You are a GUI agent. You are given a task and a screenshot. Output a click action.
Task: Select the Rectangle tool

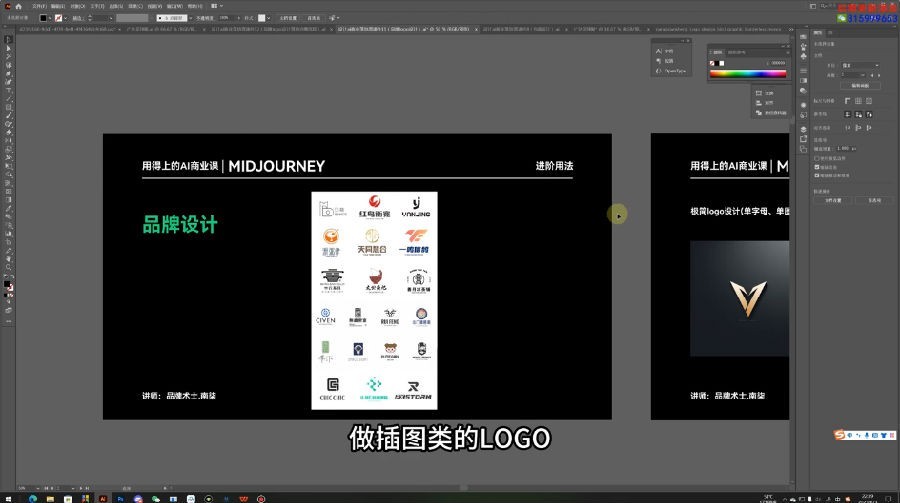8,107
